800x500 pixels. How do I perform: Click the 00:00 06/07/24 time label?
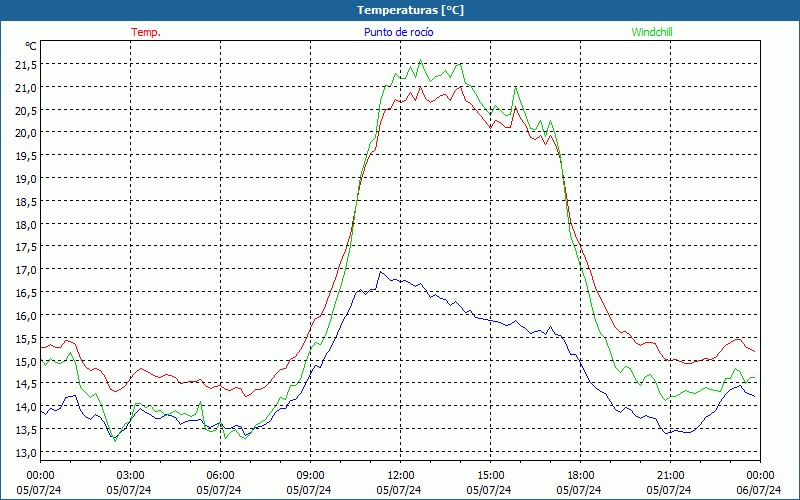(759, 483)
